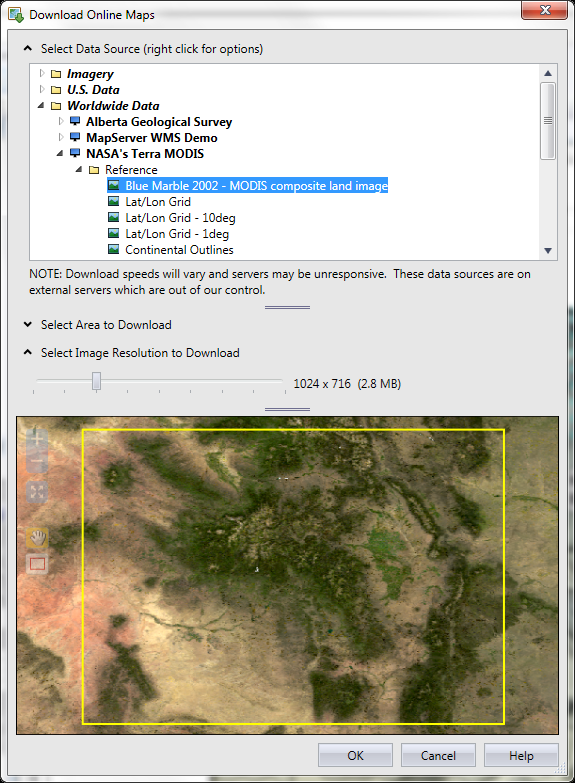
Task: Click the image resolution slider handle
Action: pyautogui.click(x=96, y=381)
